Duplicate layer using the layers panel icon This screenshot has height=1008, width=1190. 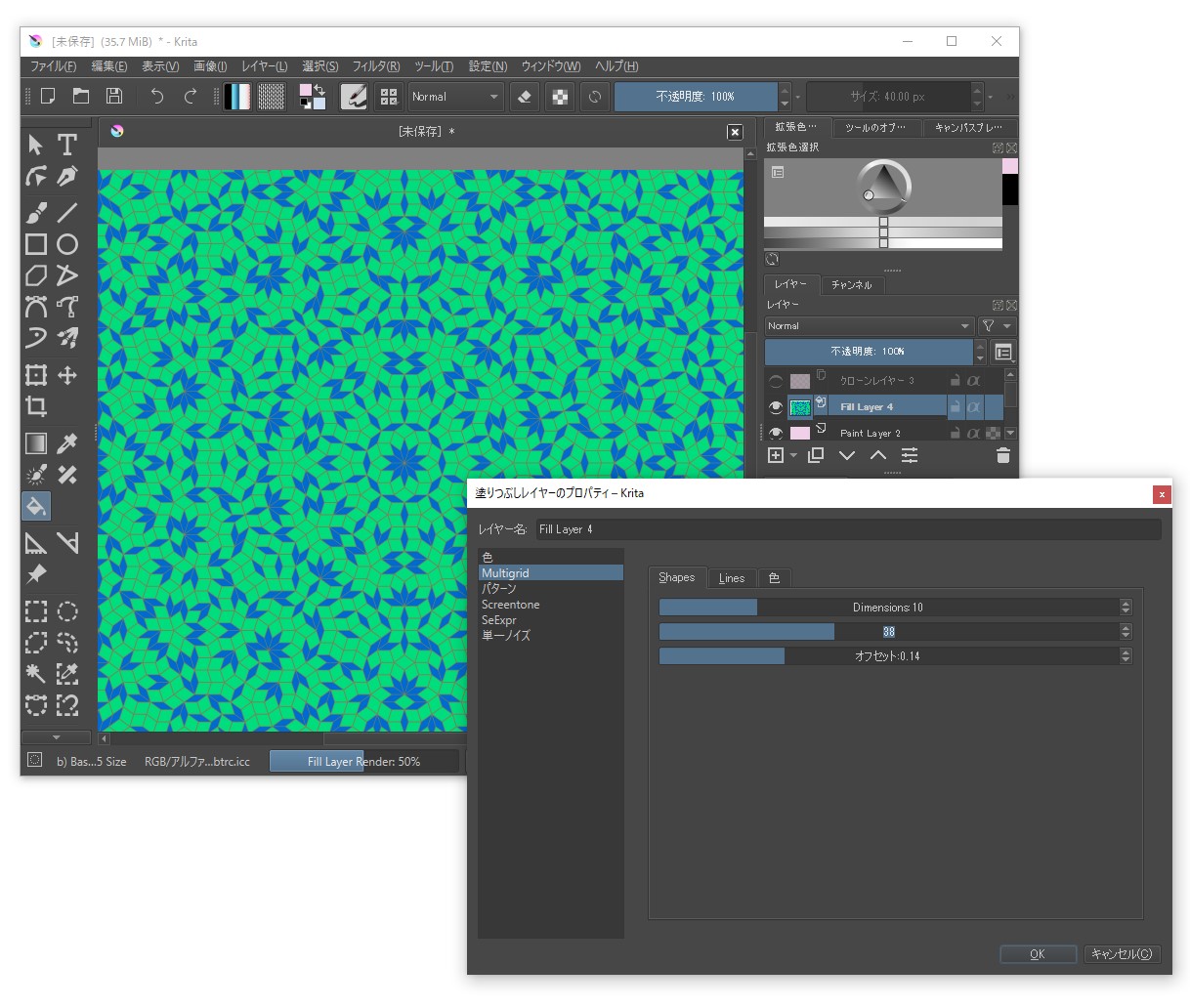click(816, 455)
